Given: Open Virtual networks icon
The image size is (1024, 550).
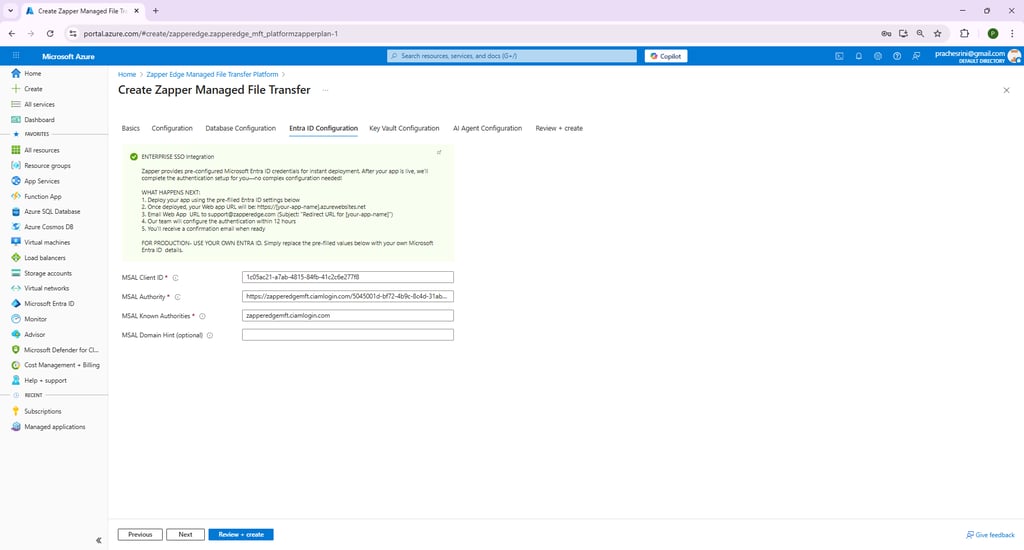Looking at the screenshot, I should pos(16,288).
